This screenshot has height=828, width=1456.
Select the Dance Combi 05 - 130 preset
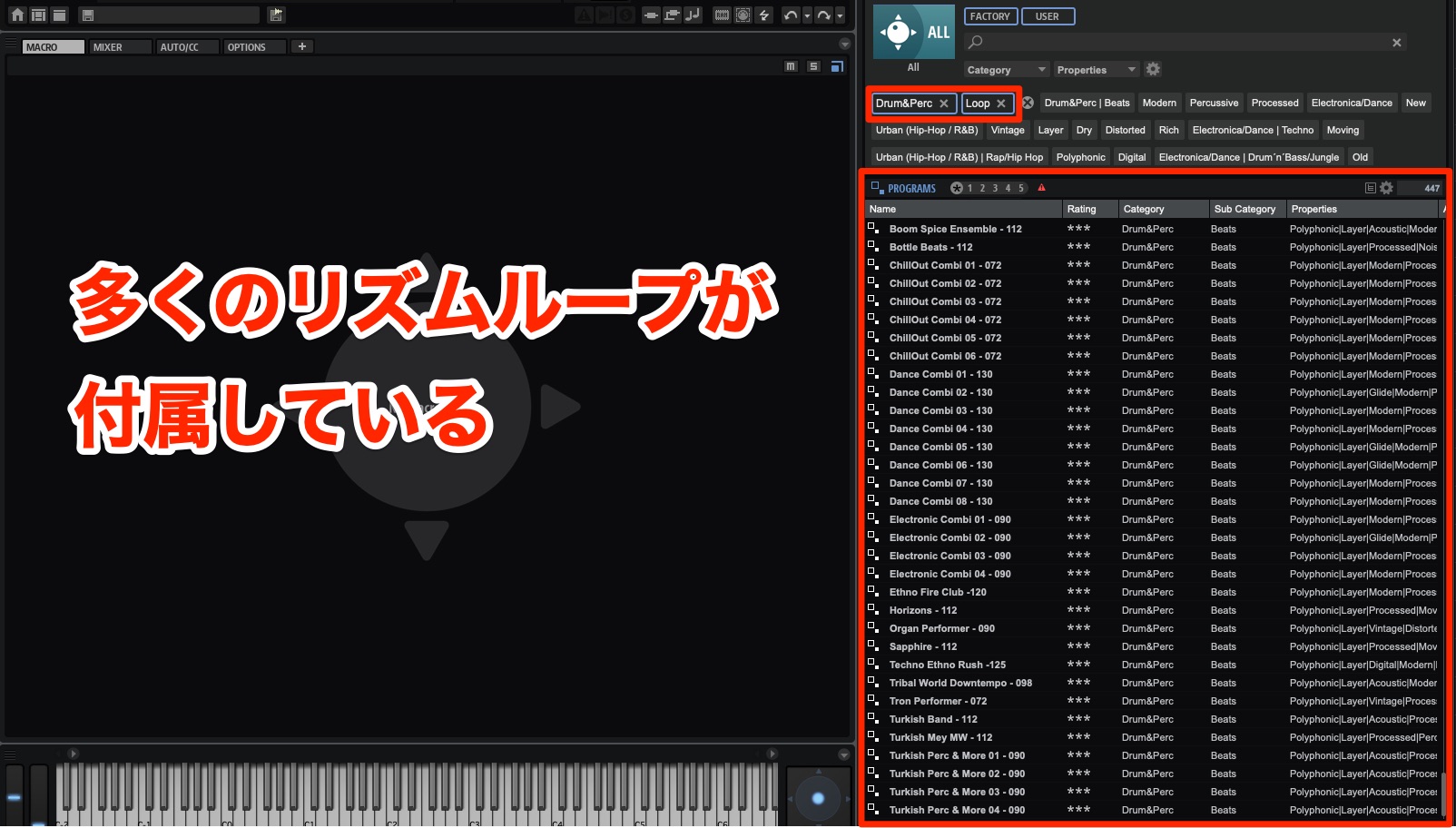(x=940, y=447)
